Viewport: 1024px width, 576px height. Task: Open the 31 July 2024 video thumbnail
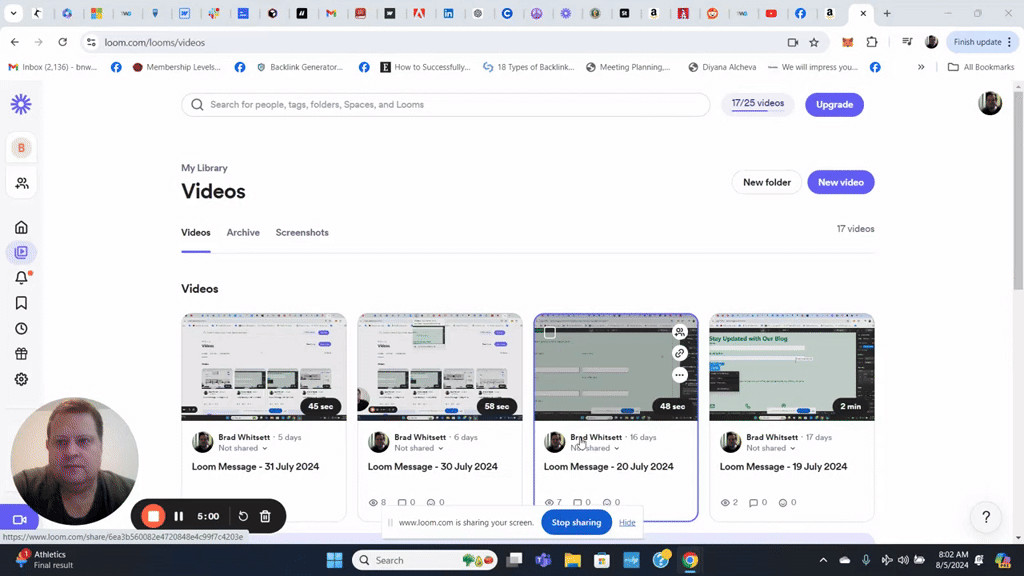coord(264,367)
